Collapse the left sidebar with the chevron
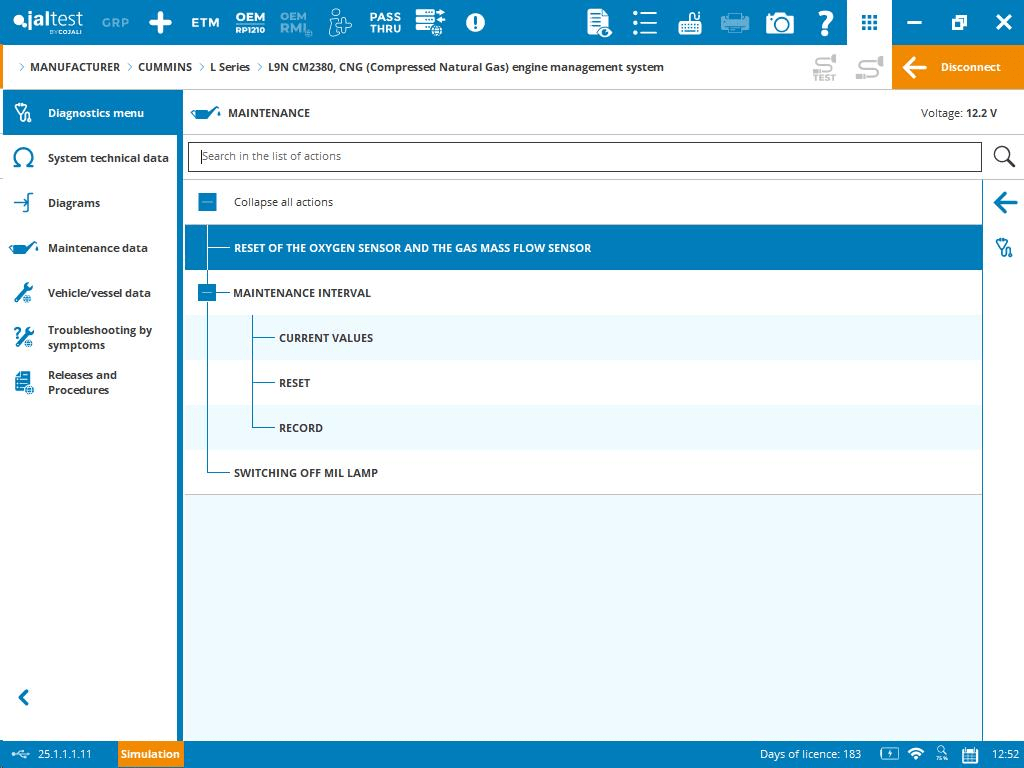This screenshot has height=768, width=1024. 24,697
